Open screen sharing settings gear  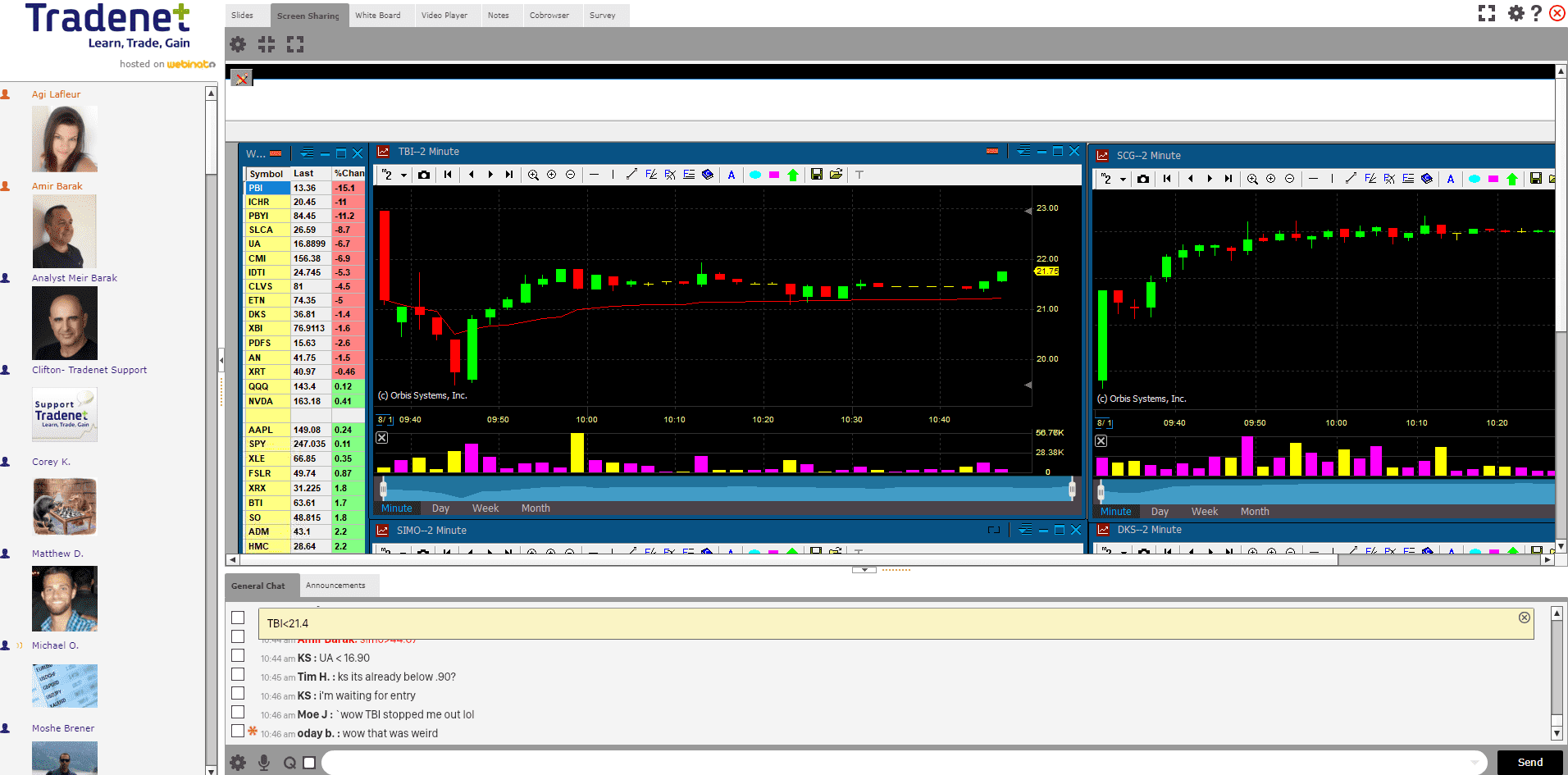pyautogui.click(x=238, y=44)
